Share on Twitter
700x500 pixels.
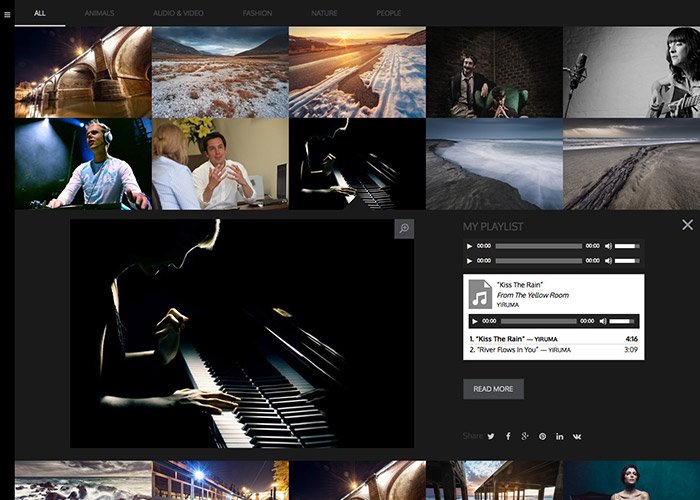(491, 437)
